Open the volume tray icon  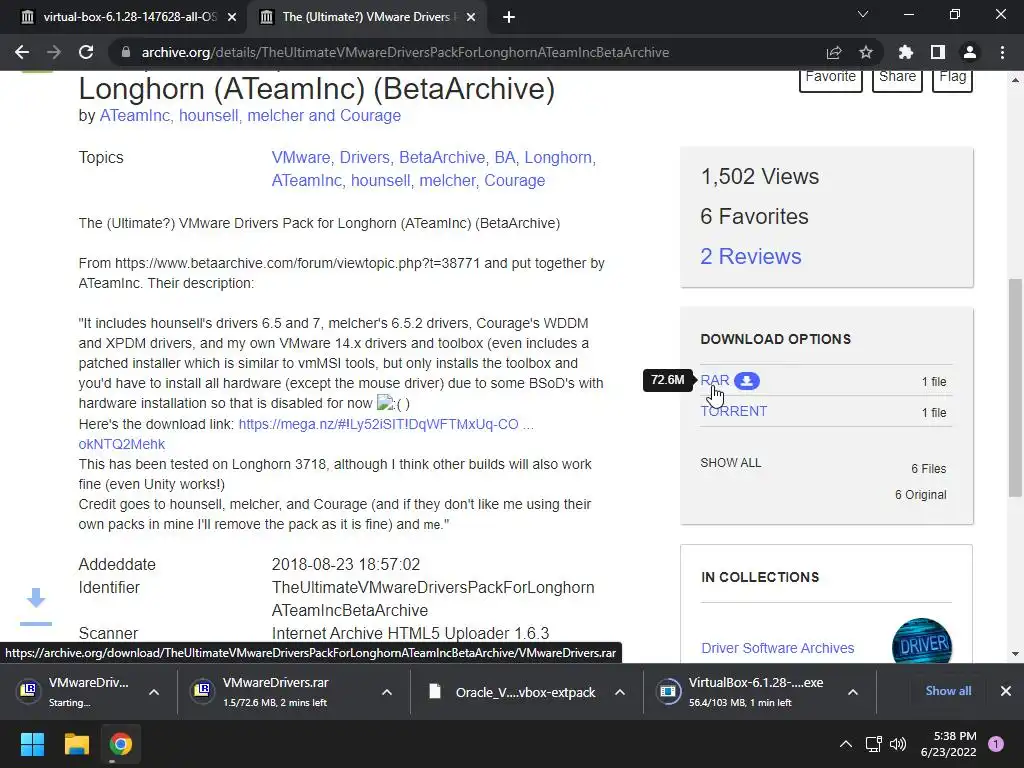(898, 744)
